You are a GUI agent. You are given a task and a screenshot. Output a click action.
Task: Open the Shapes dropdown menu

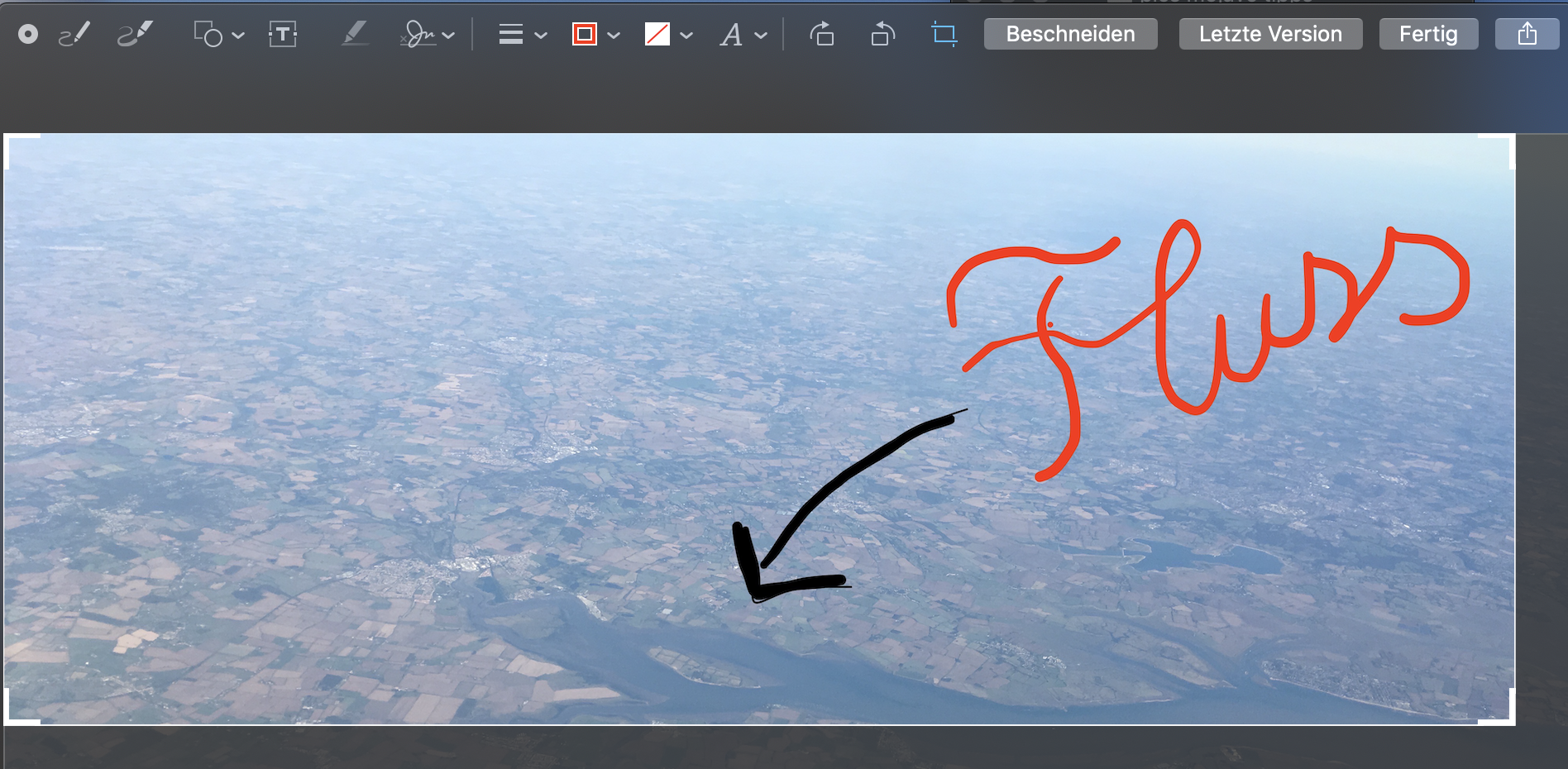click(219, 35)
